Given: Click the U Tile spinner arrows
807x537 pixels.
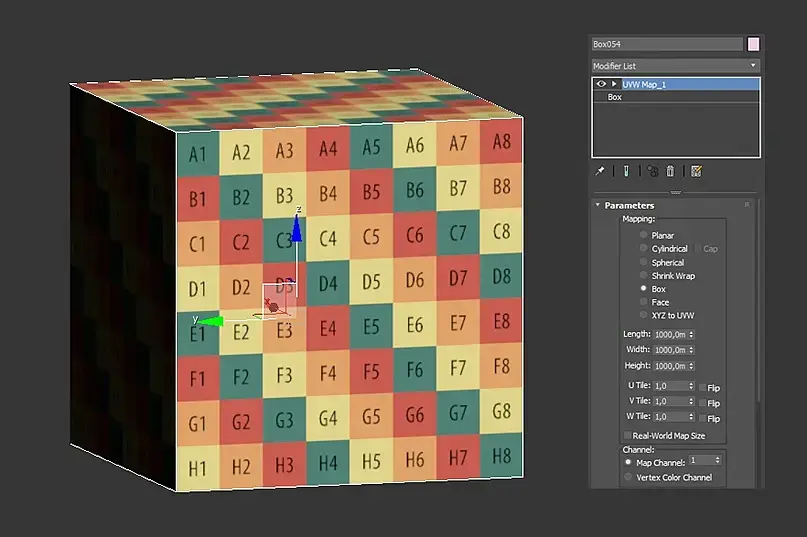Looking at the screenshot, I should pos(691,386).
